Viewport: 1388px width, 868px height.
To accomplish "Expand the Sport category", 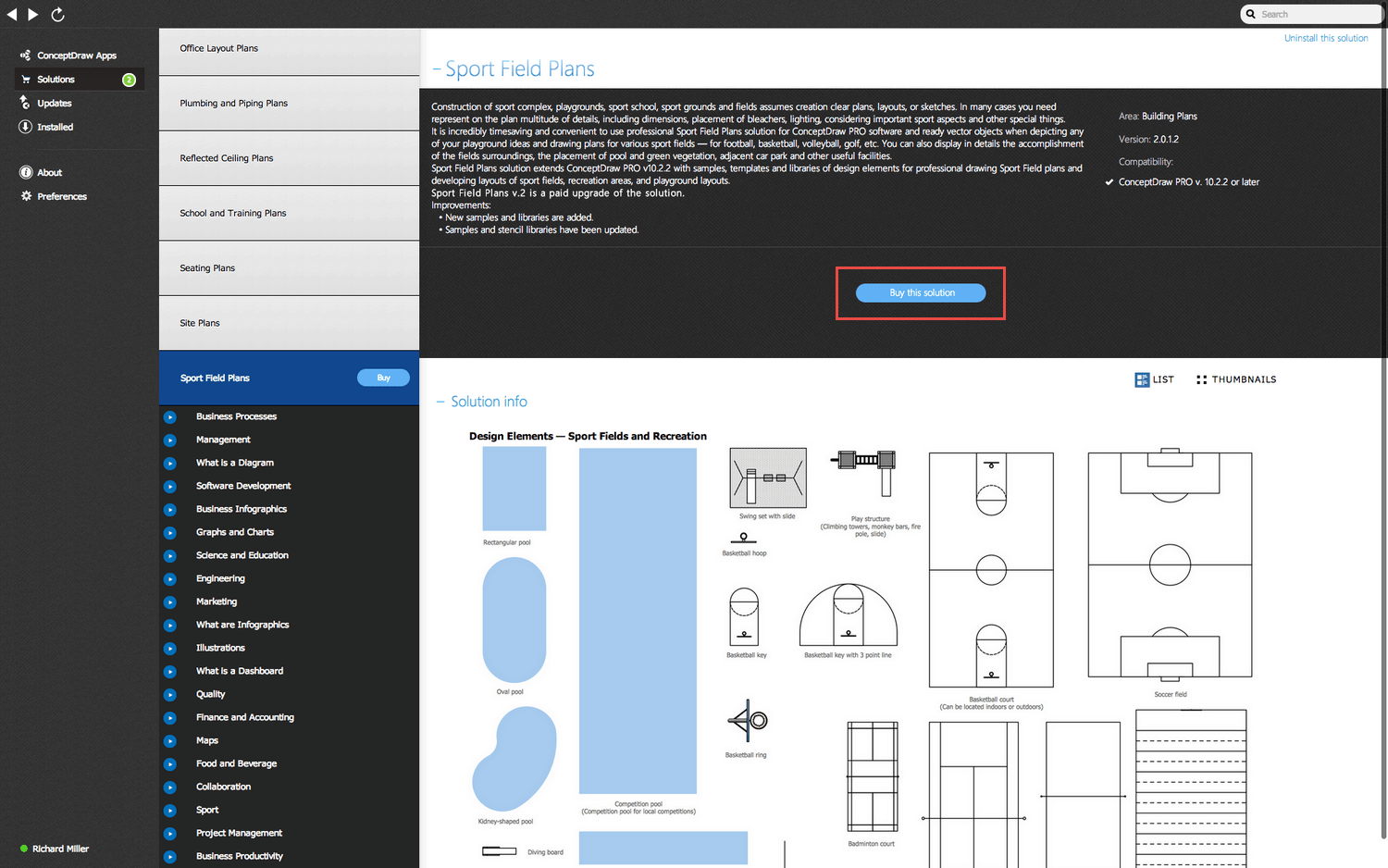I will 170,811.
